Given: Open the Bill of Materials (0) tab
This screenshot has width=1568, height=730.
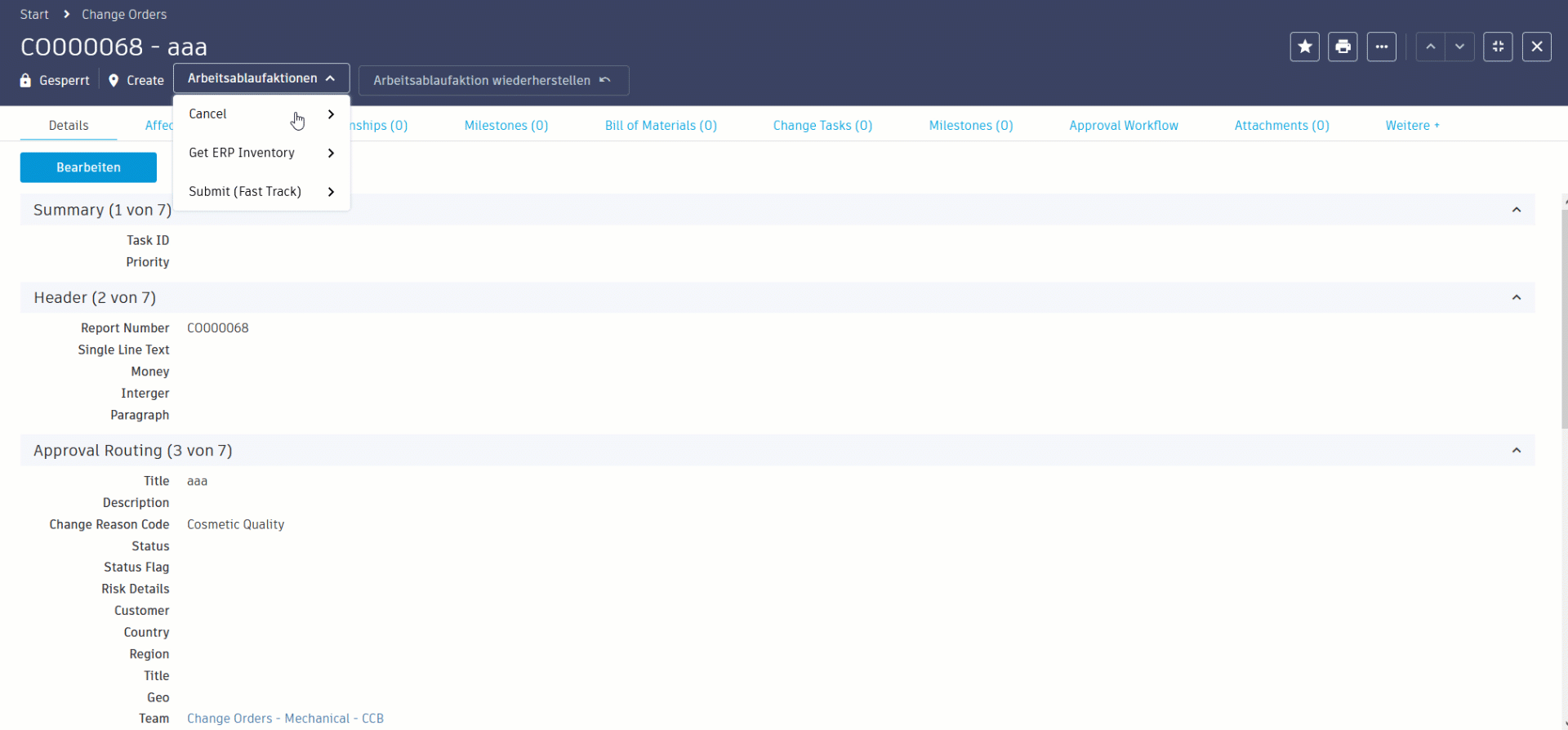Looking at the screenshot, I should point(661,126).
